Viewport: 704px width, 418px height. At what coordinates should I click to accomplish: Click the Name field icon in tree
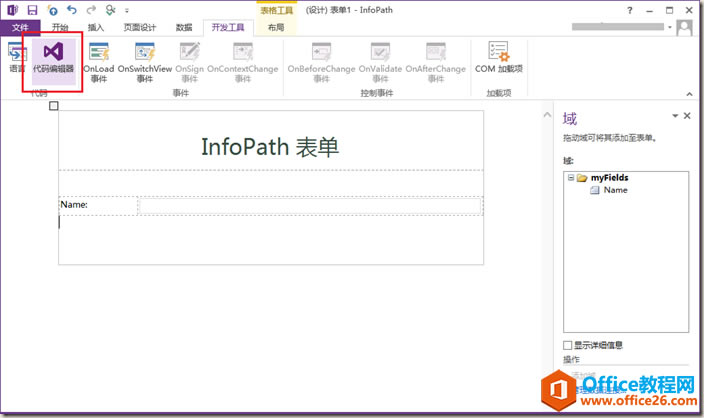click(595, 190)
